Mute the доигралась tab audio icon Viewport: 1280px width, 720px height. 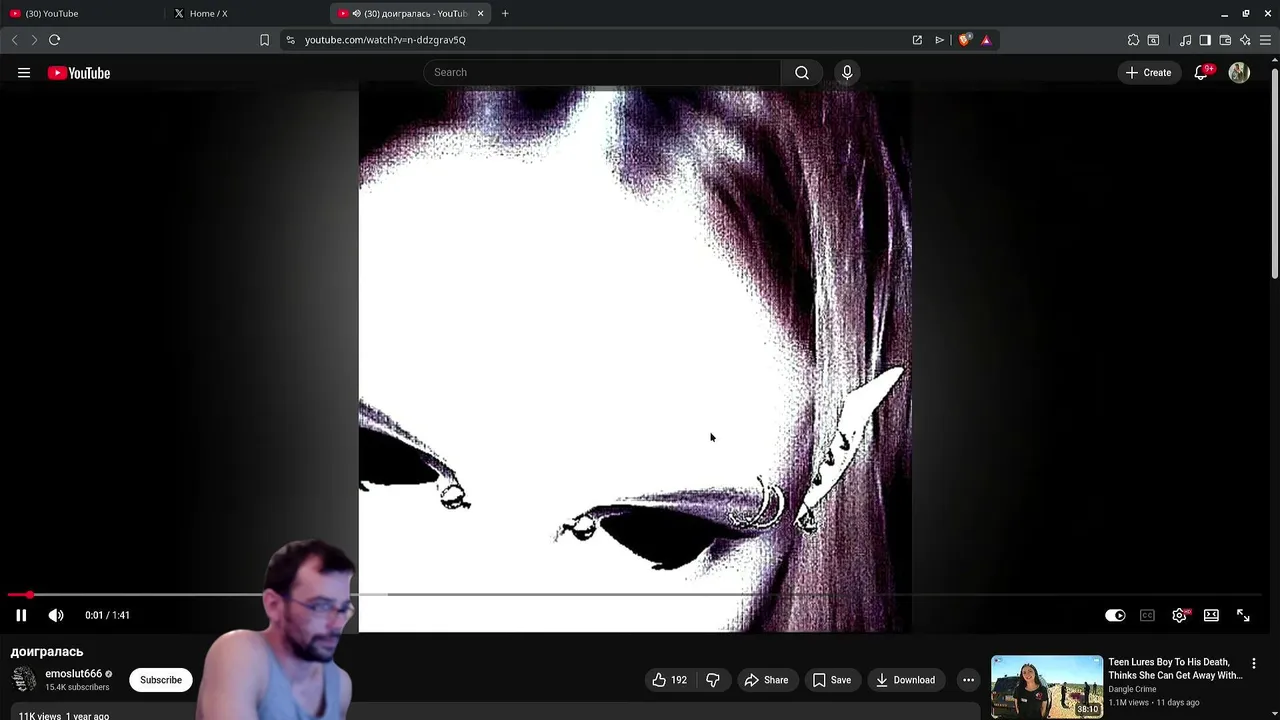coord(357,13)
